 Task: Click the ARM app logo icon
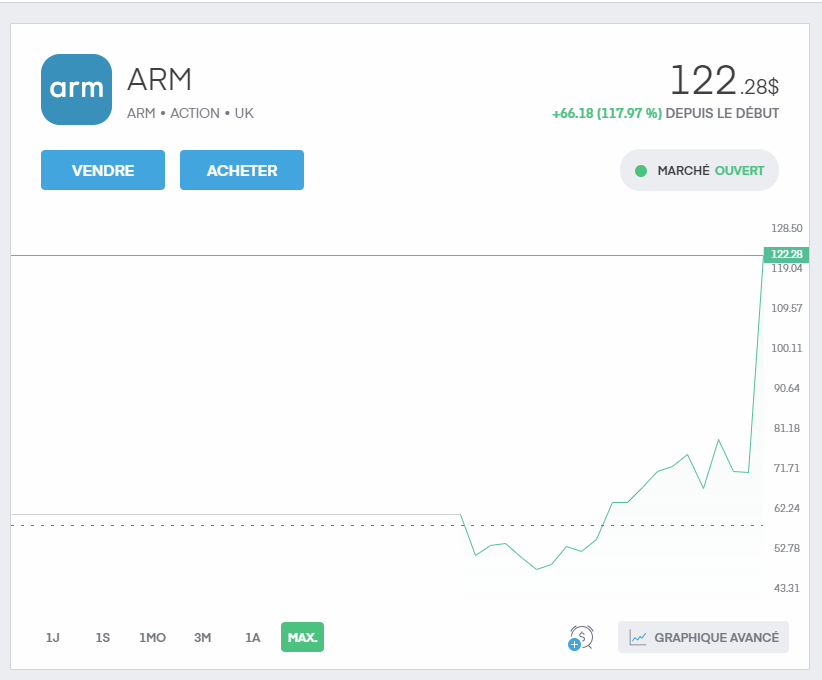(x=76, y=90)
